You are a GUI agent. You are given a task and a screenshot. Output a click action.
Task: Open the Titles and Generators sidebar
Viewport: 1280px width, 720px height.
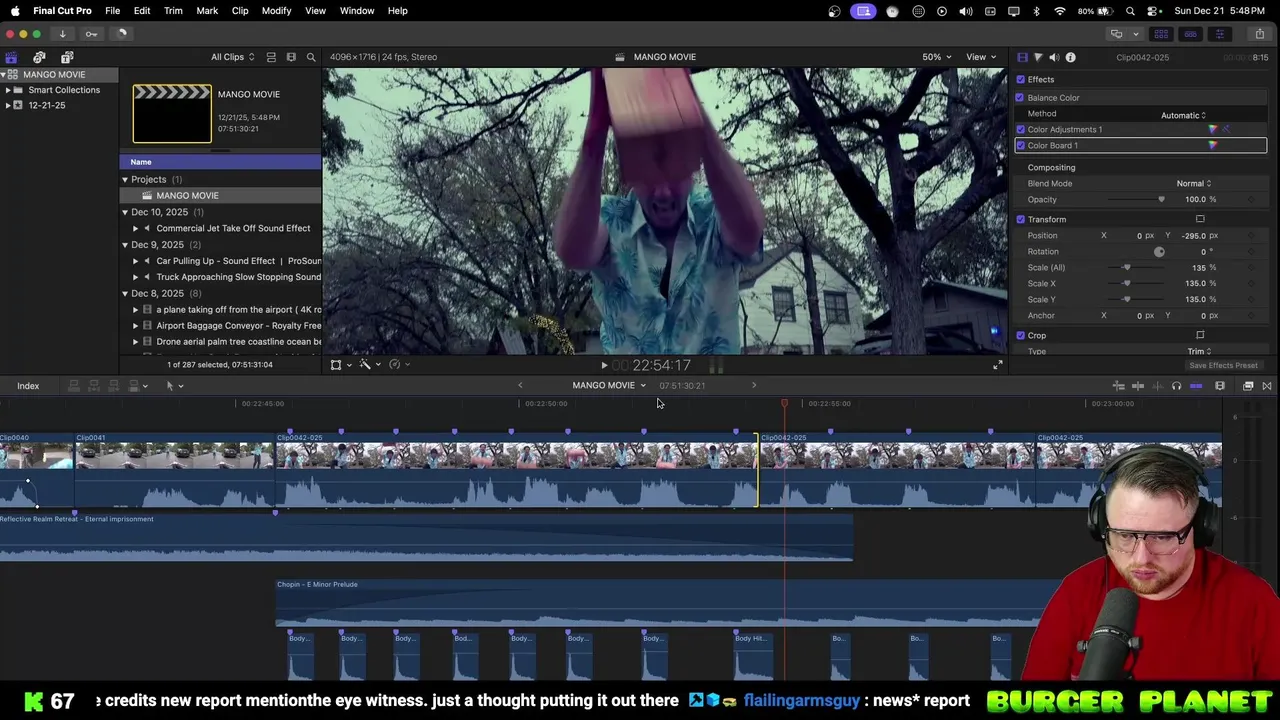click(67, 57)
